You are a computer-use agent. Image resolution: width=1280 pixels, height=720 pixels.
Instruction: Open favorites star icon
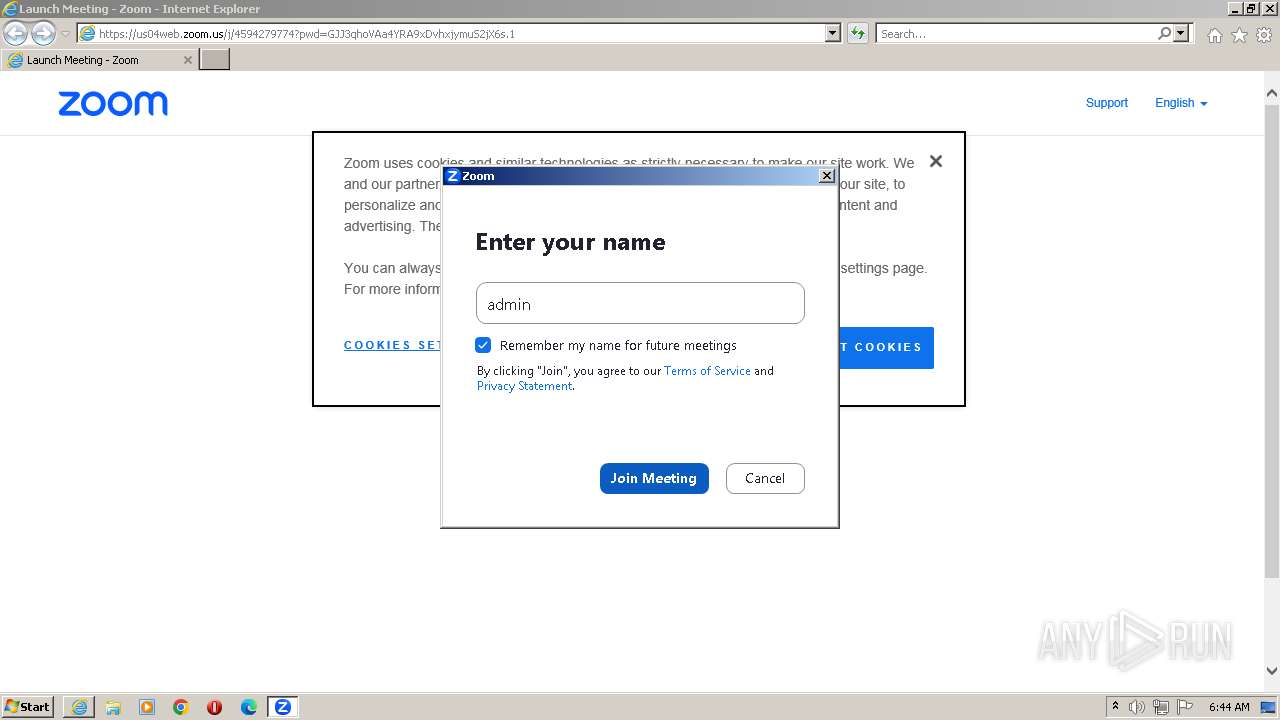click(1239, 35)
